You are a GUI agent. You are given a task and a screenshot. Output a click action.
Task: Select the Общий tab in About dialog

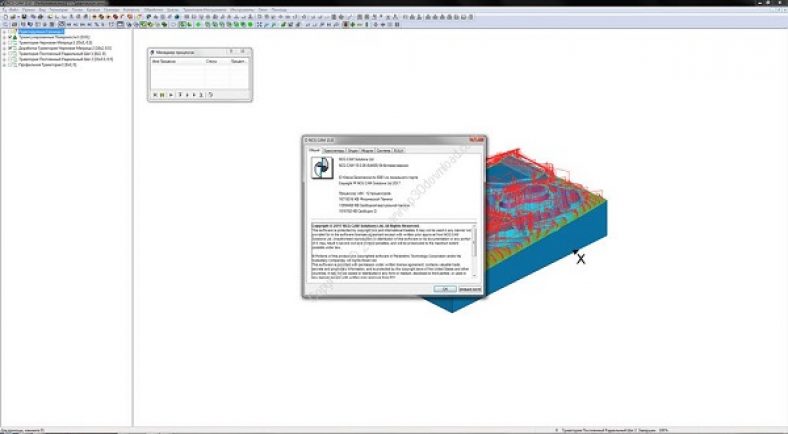point(314,150)
